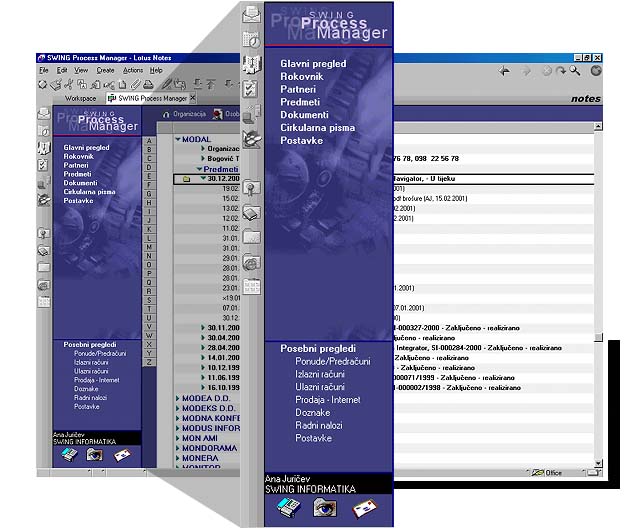643x529 pixels.
Task: Expand the MONERA category
Action: (x=178, y=458)
